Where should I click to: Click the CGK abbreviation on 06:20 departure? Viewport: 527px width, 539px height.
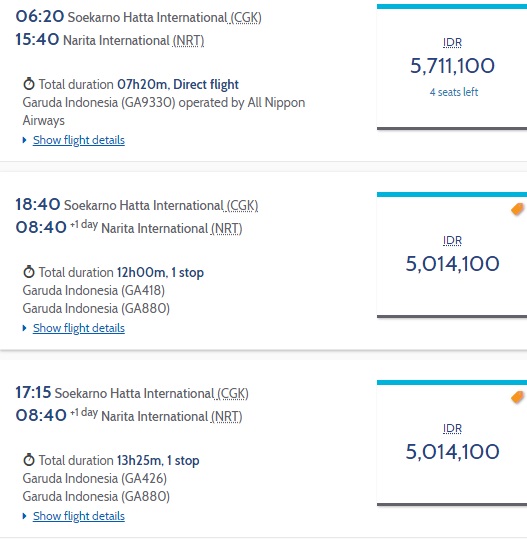click(x=246, y=18)
